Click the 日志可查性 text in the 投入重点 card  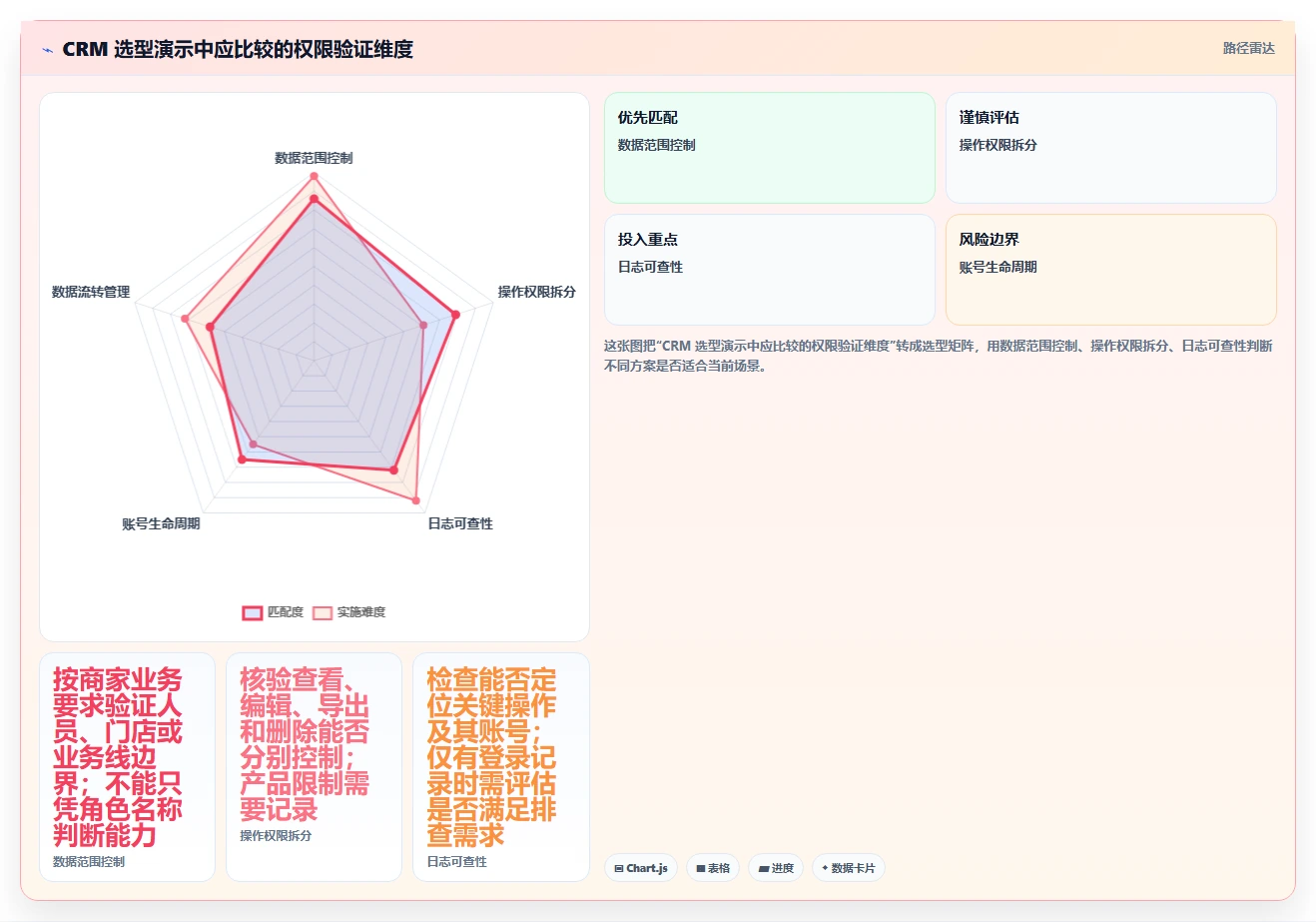(x=650, y=267)
